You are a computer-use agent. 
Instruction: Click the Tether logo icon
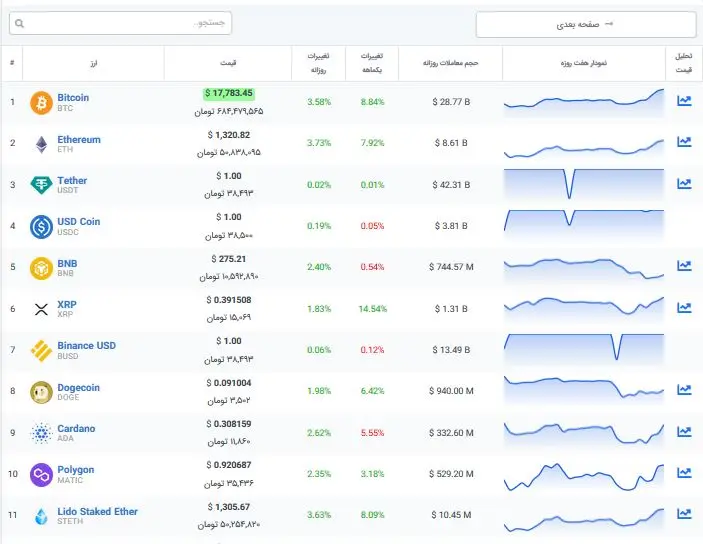click(x=41, y=186)
